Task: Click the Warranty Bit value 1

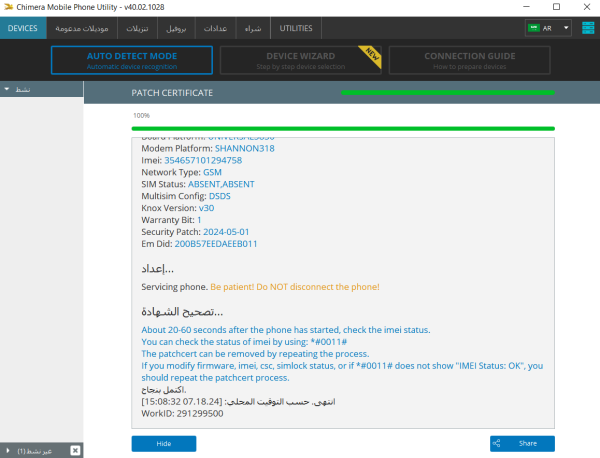Action: [x=199, y=220]
